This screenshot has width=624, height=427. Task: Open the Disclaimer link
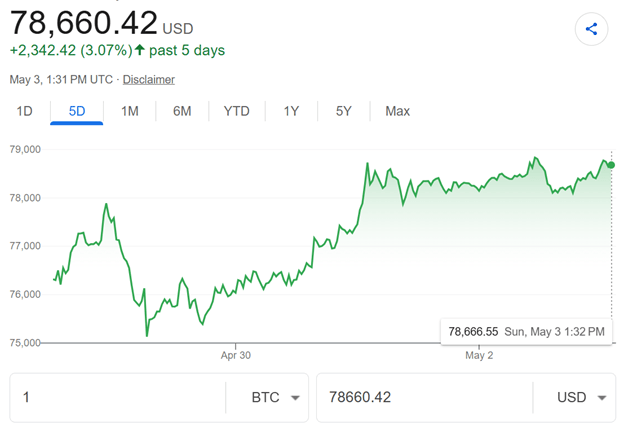(148, 80)
